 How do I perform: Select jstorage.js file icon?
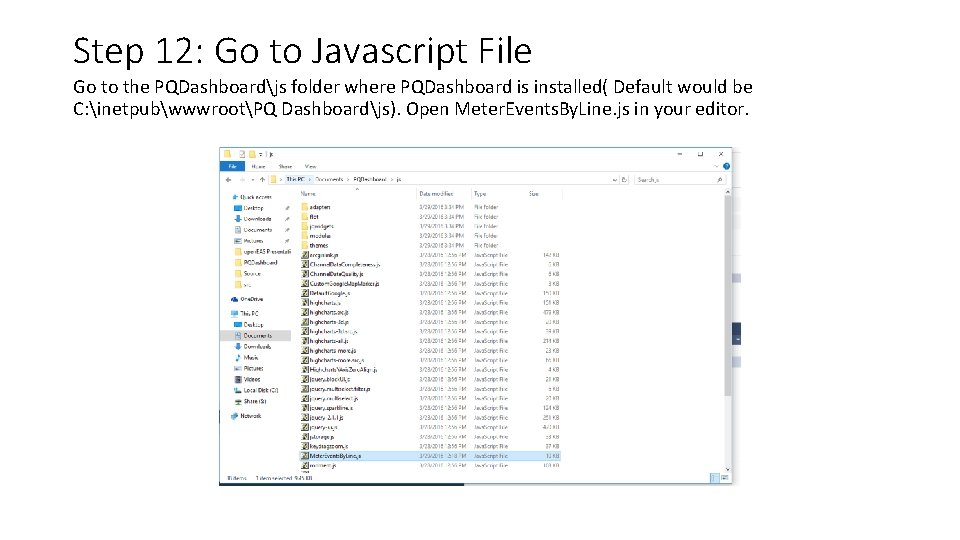click(x=304, y=437)
